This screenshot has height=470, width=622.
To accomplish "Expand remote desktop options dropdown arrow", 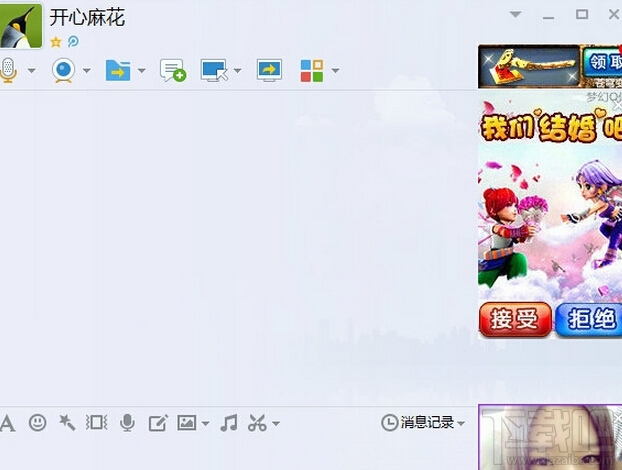I will 237,71.
